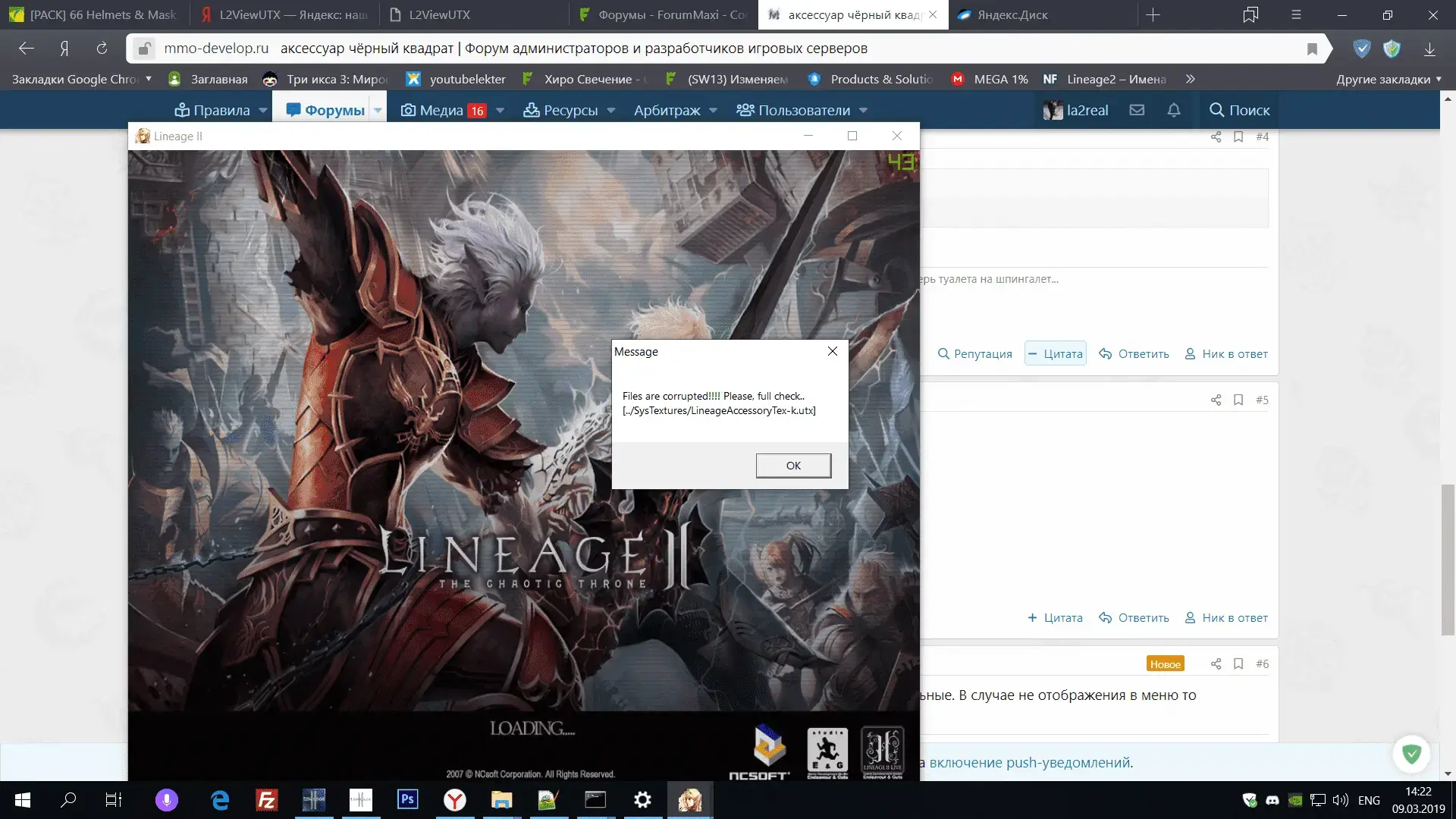Image resolution: width=1456 pixels, height=819 pixels.
Task: Close the аксессуар чёрный квадрат tab
Action: (x=933, y=14)
